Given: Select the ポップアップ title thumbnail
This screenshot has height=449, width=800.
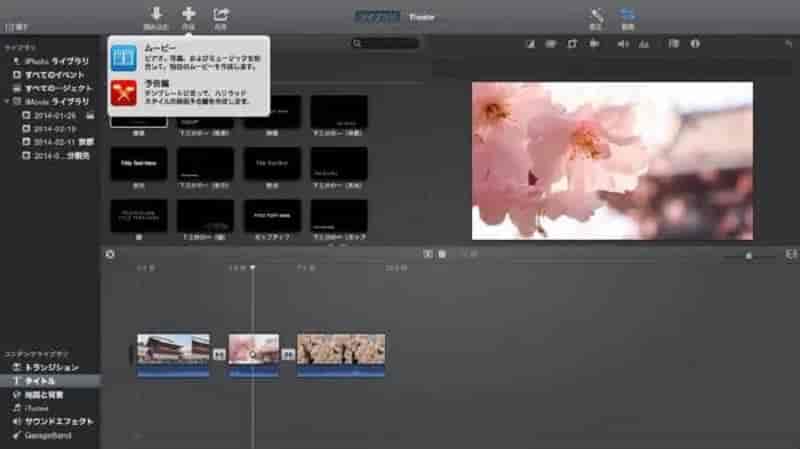Looking at the screenshot, I should [x=272, y=216].
